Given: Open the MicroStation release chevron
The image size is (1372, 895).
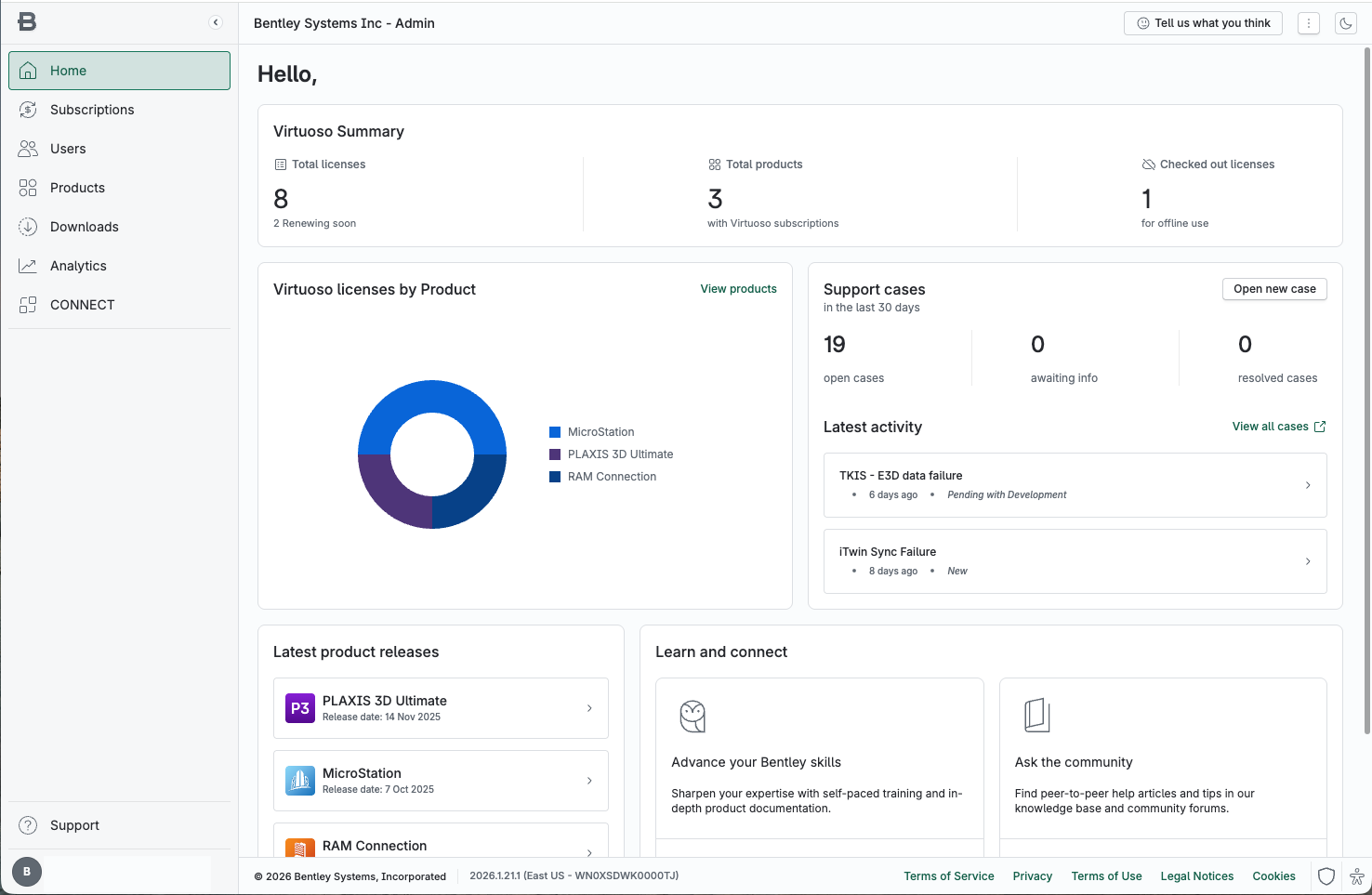Looking at the screenshot, I should 589,781.
